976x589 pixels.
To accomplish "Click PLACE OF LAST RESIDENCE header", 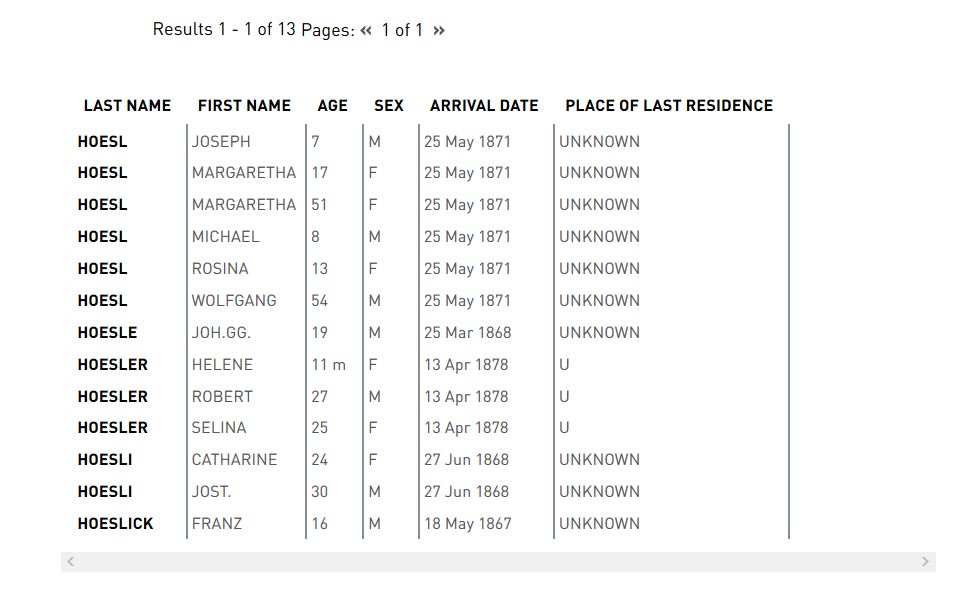I will (669, 106).
